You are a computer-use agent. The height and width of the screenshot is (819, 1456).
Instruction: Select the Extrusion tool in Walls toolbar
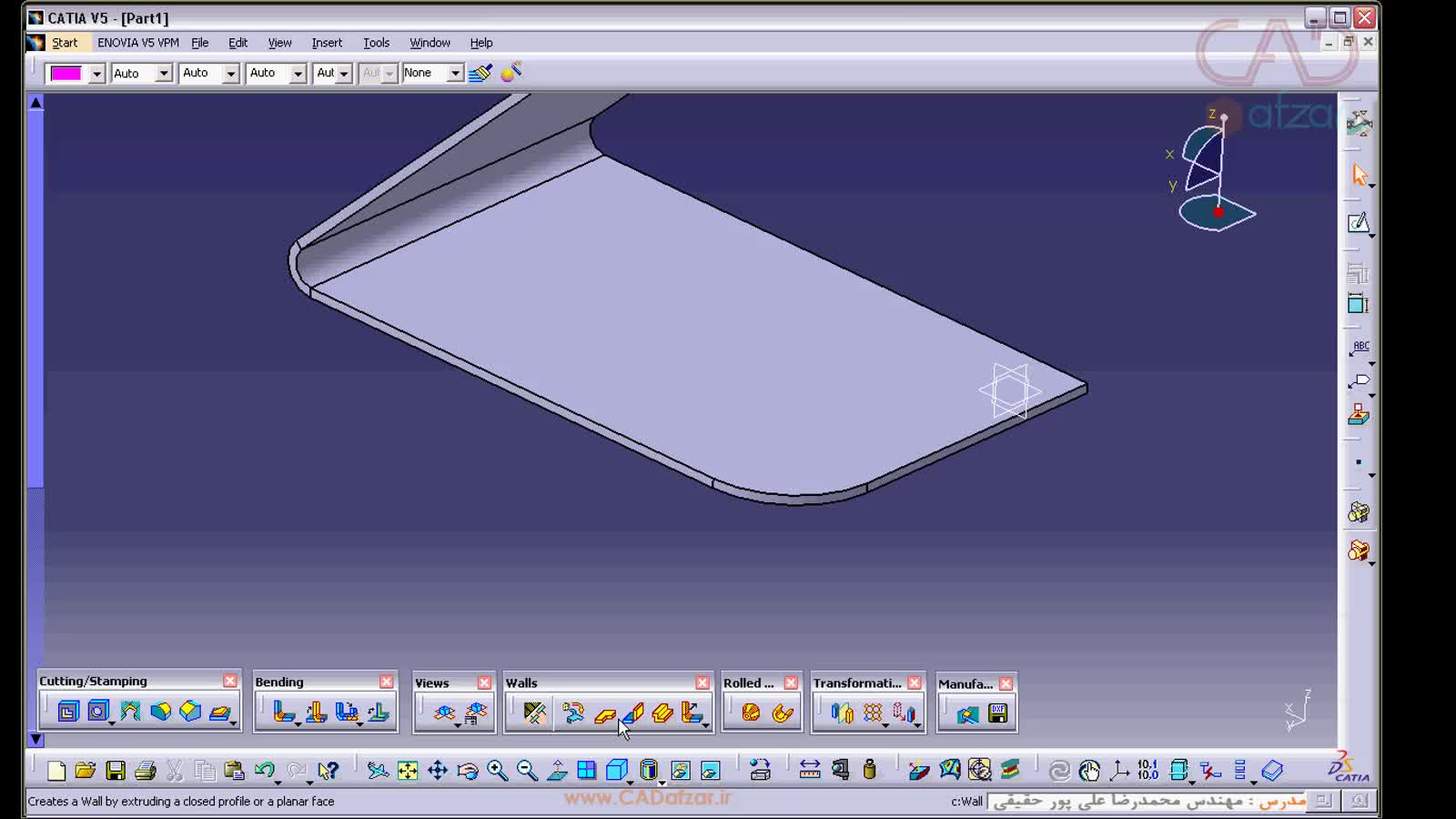(x=633, y=713)
